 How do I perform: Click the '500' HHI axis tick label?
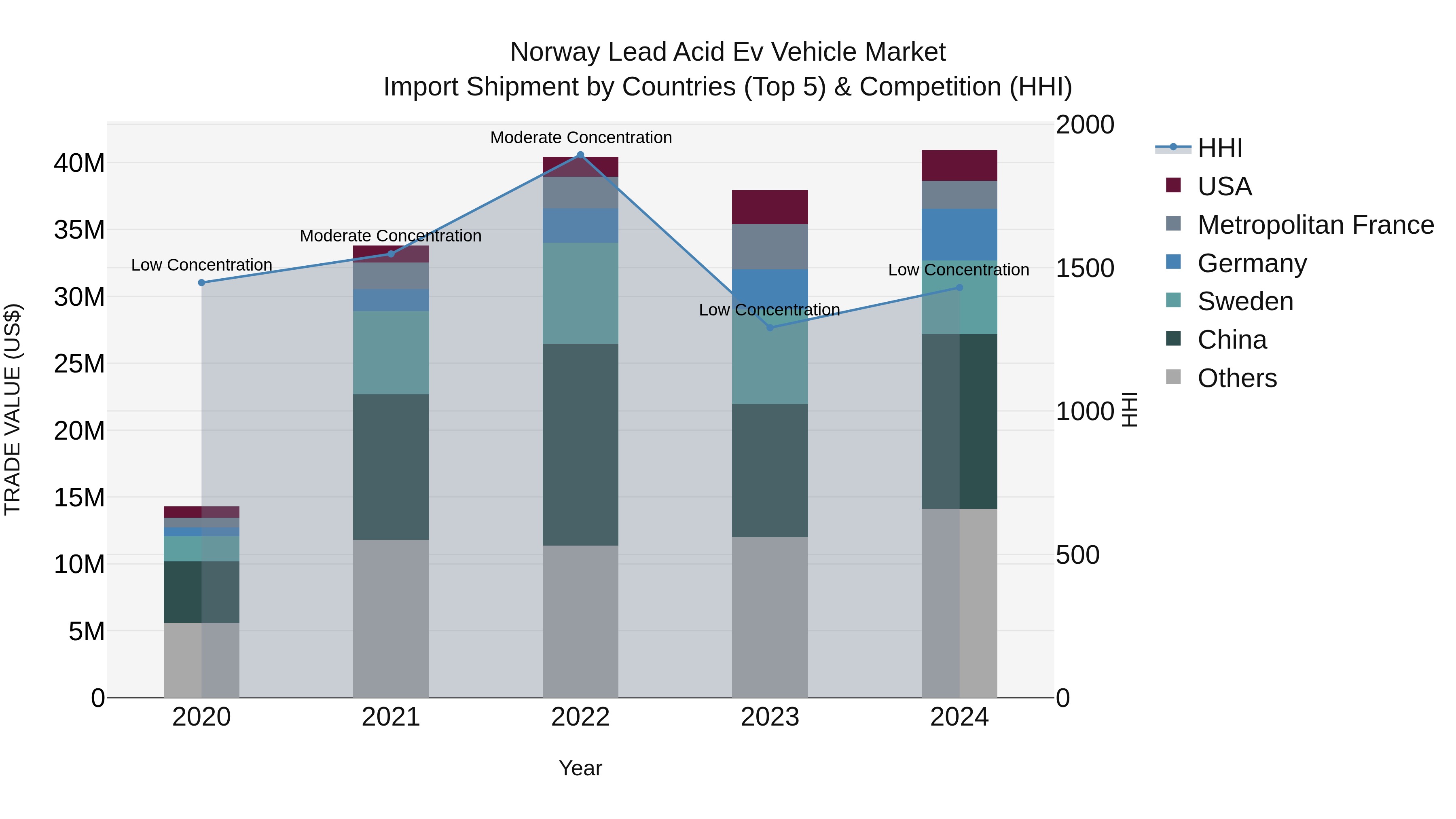coord(1078,554)
